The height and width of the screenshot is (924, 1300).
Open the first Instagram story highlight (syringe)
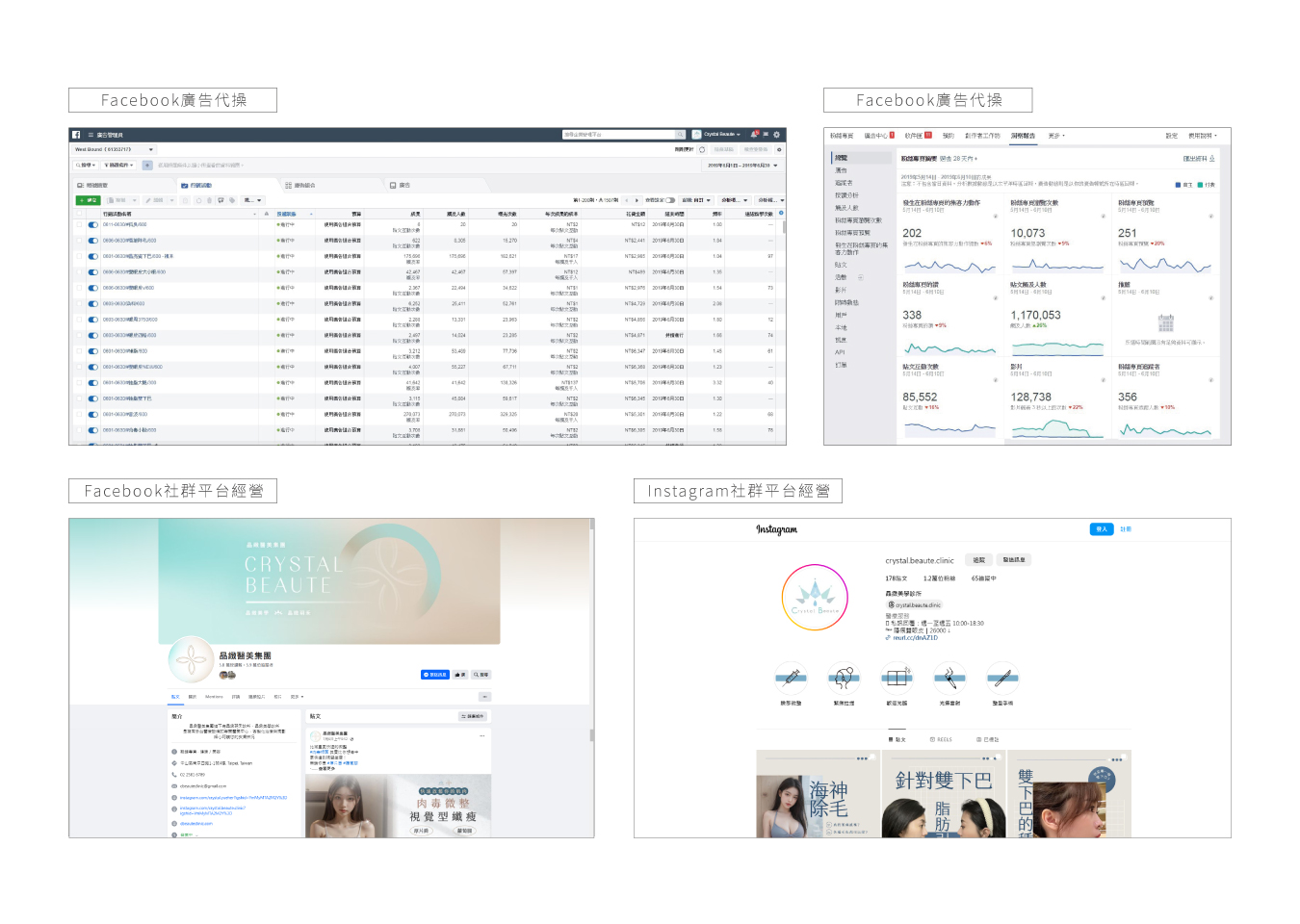click(791, 678)
